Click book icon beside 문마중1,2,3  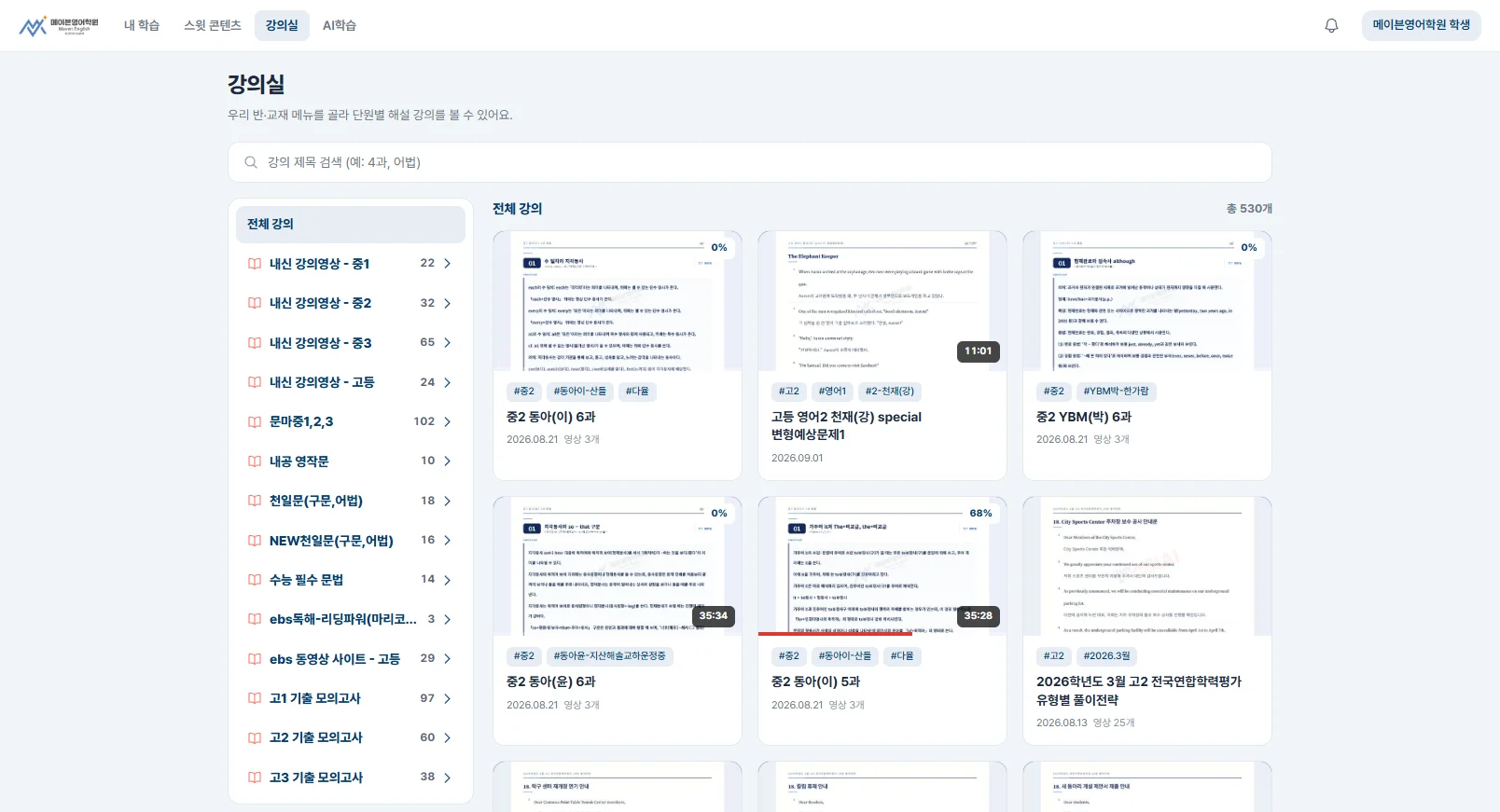pyautogui.click(x=255, y=421)
